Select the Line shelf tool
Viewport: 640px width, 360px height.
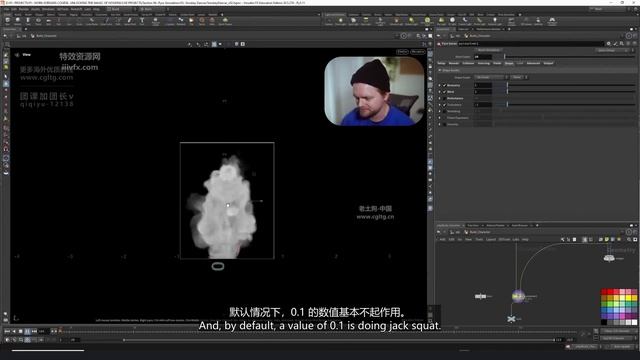(69, 20)
